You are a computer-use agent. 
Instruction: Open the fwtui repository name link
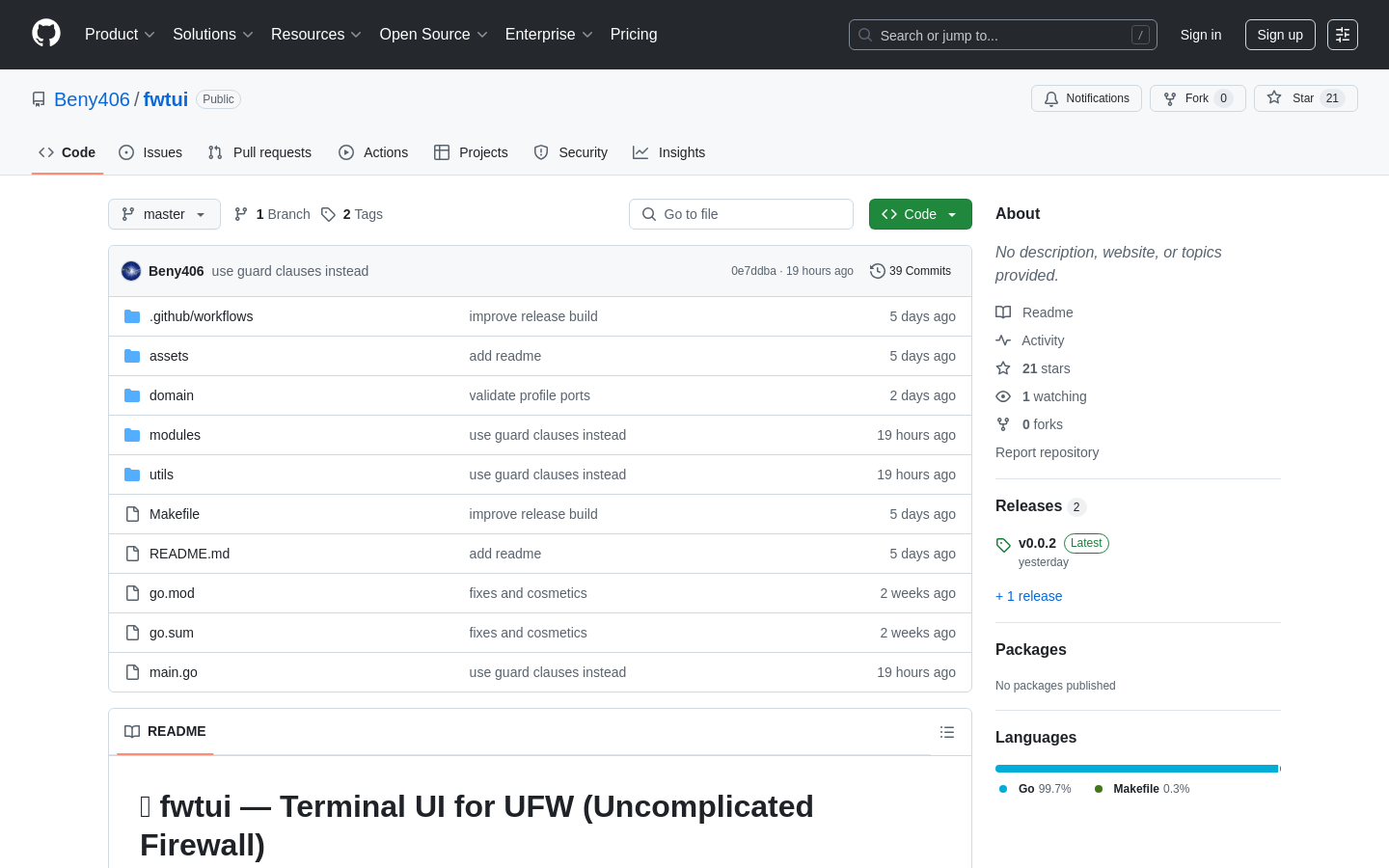(x=166, y=99)
